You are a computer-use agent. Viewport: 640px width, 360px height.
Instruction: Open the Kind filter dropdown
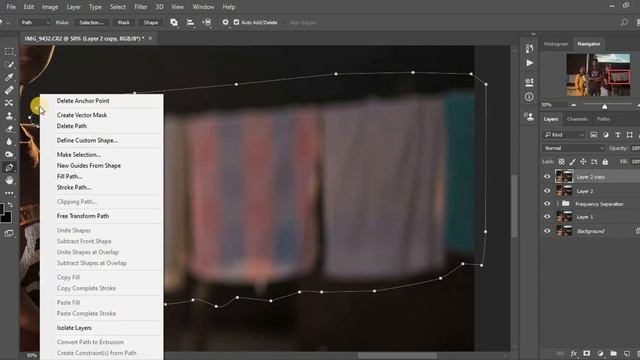point(564,135)
